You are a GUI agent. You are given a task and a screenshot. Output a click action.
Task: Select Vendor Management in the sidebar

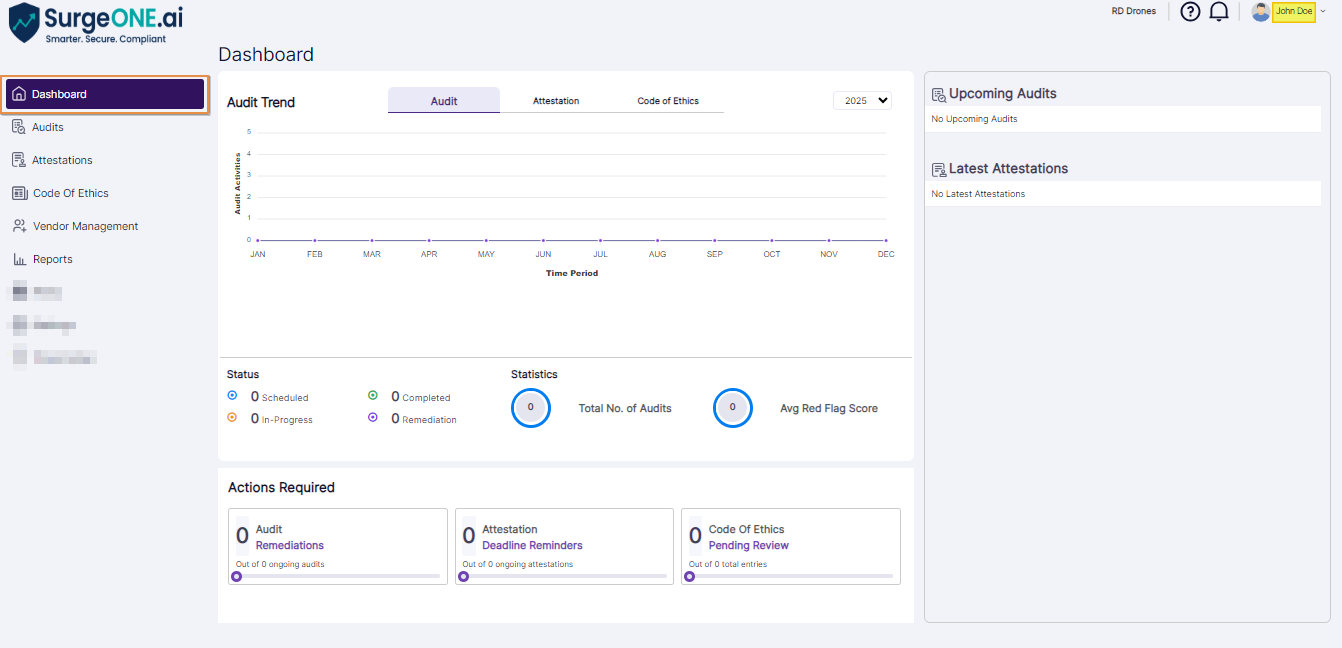[x=19, y=225]
